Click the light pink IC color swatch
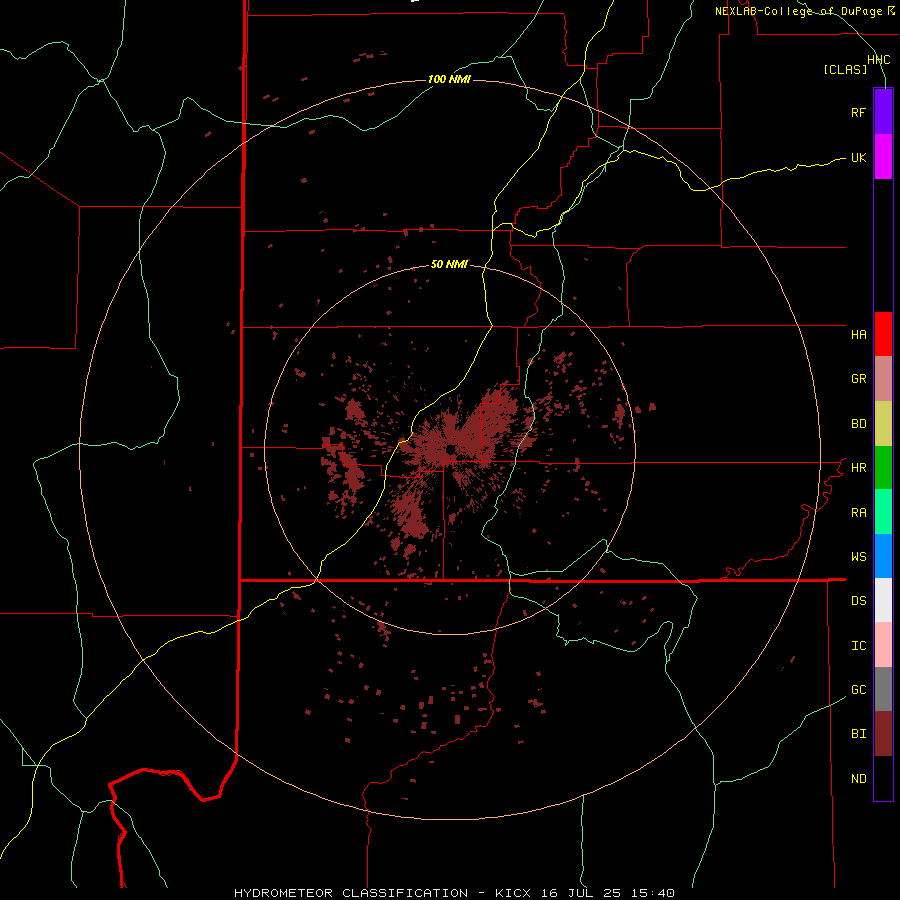This screenshot has width=900, height=900. coord(883,645)
